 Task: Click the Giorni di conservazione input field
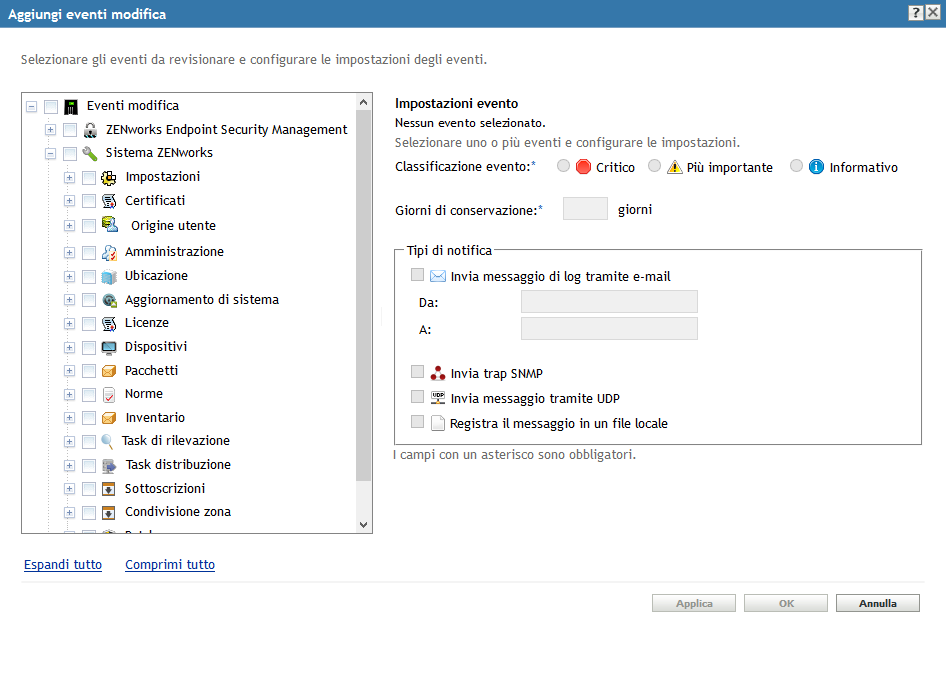[585, 209]
